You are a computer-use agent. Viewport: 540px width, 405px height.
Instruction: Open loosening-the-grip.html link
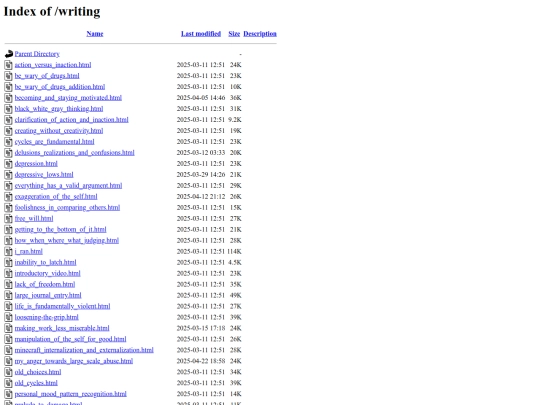46,317
